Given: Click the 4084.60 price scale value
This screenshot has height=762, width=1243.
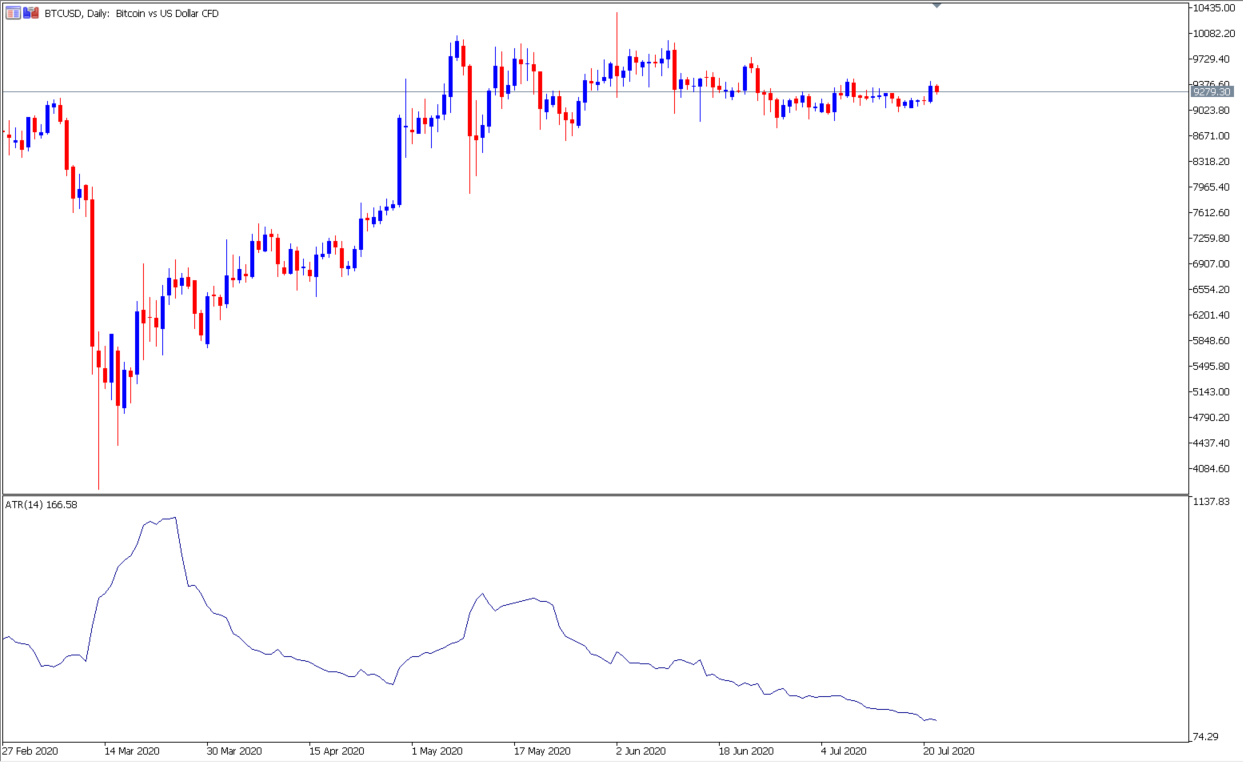Looking at the screenshot, I should 1212,468.
